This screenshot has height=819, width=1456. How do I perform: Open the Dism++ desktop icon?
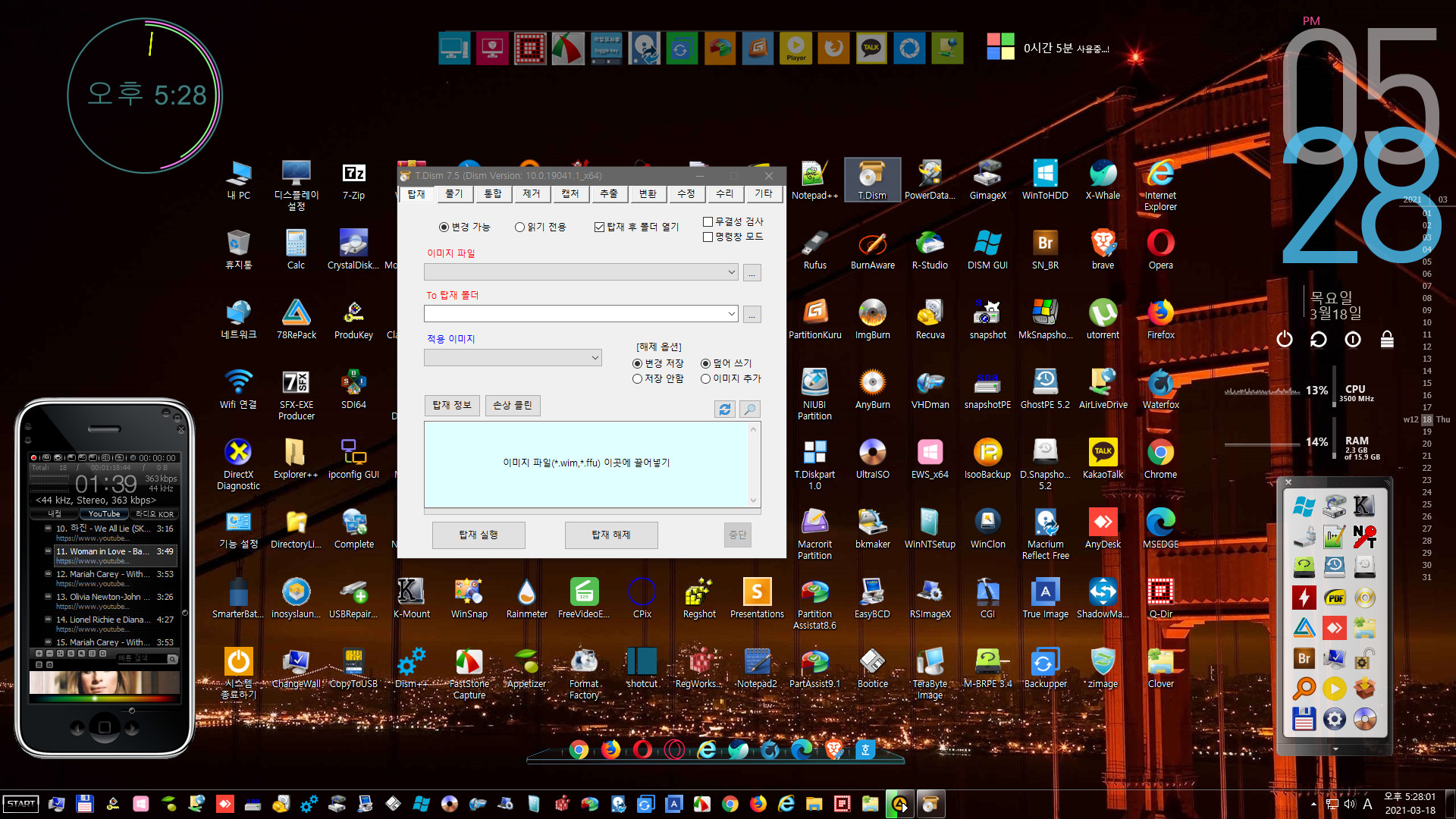tap(411, 670)
